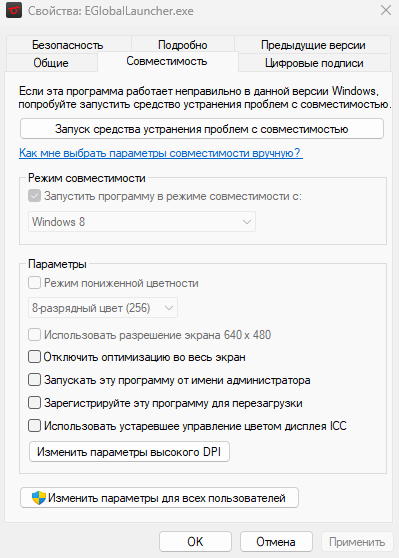This screenshot has height=558, width=399.
Task: Open the Windows 8 compatibility dropdown
Action: point(142,222)
